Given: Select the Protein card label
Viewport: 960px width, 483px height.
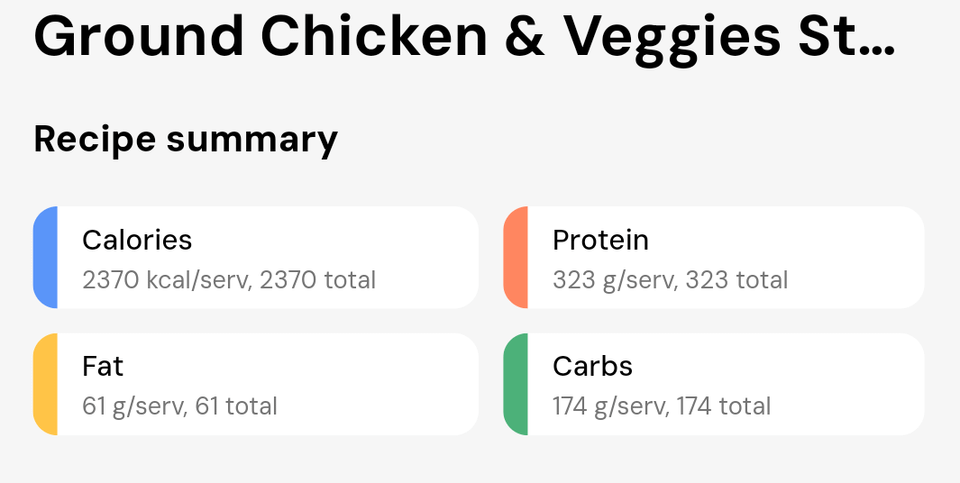Looking at the screenshot, I should pos(600,240).
